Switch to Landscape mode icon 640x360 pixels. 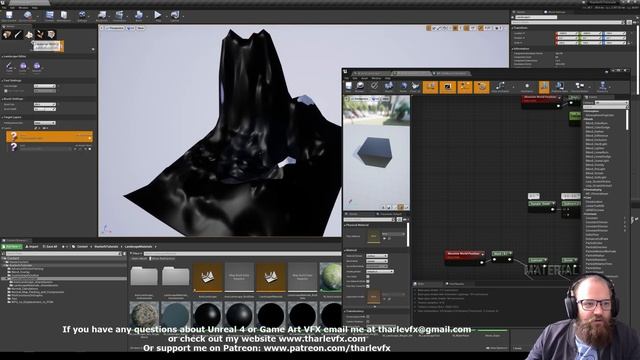(x=29, y=34)
